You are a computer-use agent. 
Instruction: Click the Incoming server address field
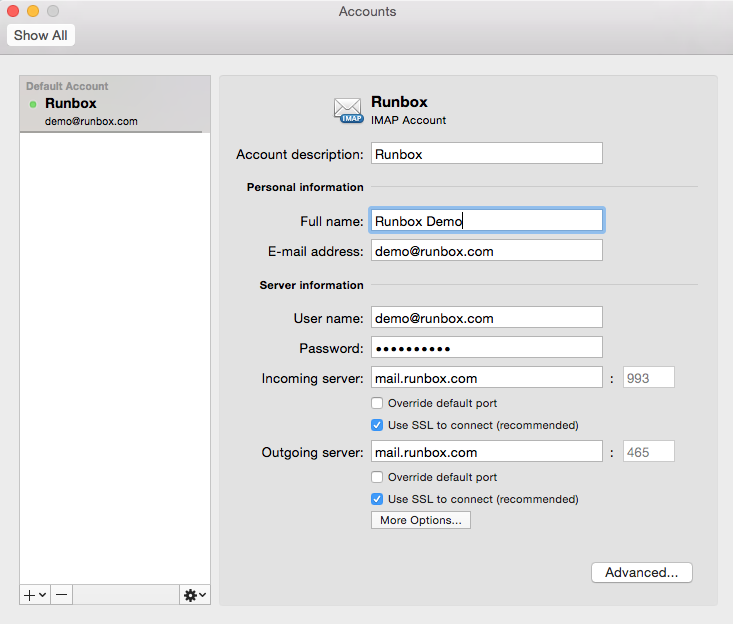pyautogui.click(x=486, y=378)
